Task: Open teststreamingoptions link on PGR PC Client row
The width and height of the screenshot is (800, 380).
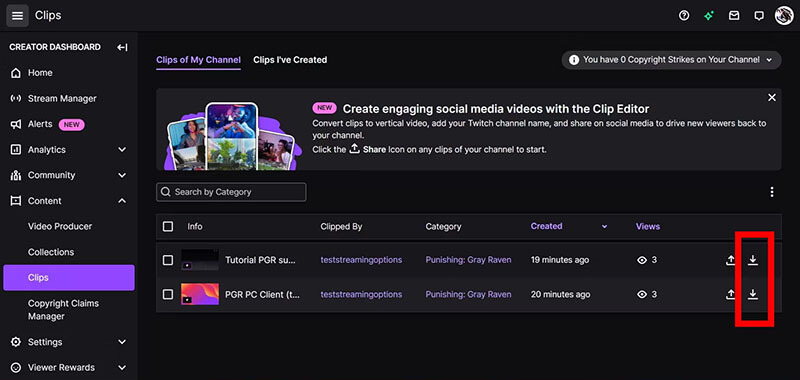Action: [361, 294]
